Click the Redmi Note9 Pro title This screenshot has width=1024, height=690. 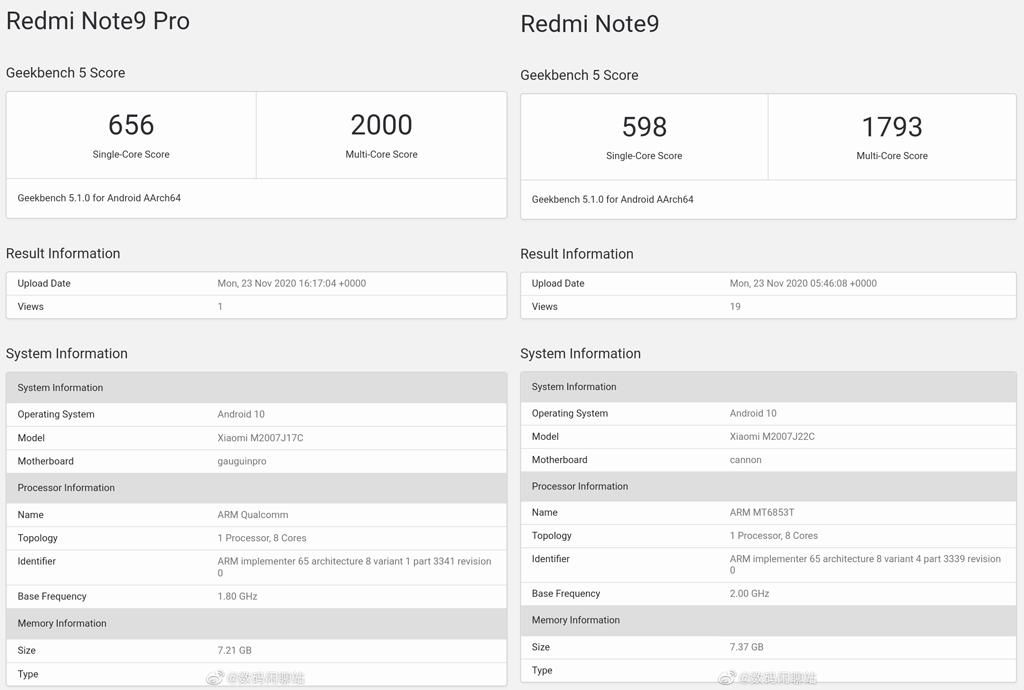pos(98,21)
